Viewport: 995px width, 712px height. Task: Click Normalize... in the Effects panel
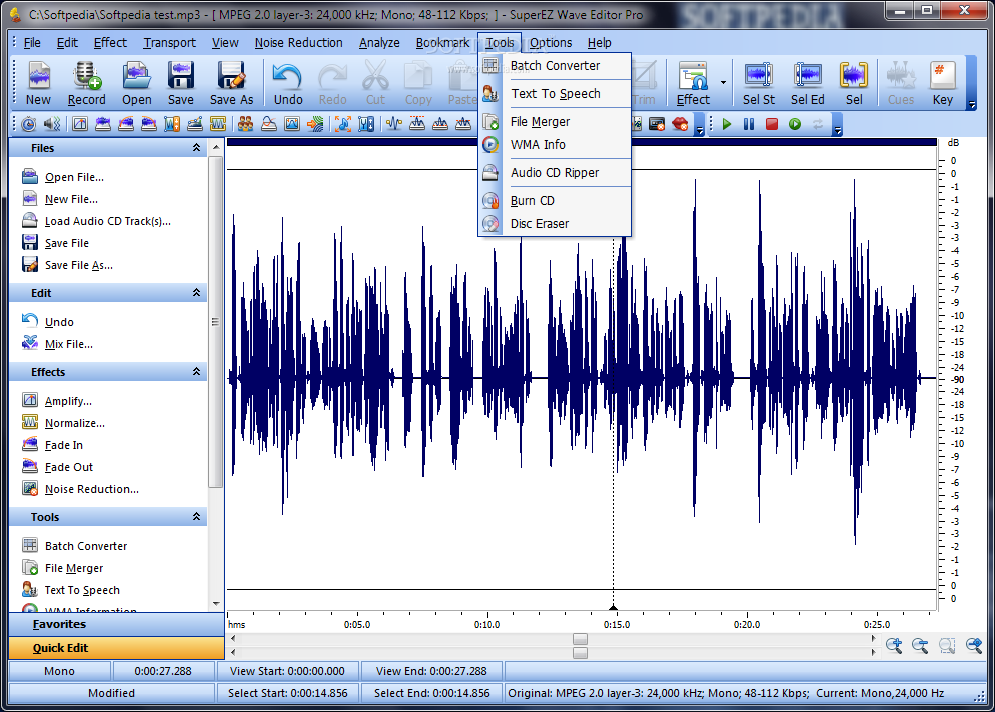(x=75, y=423)
